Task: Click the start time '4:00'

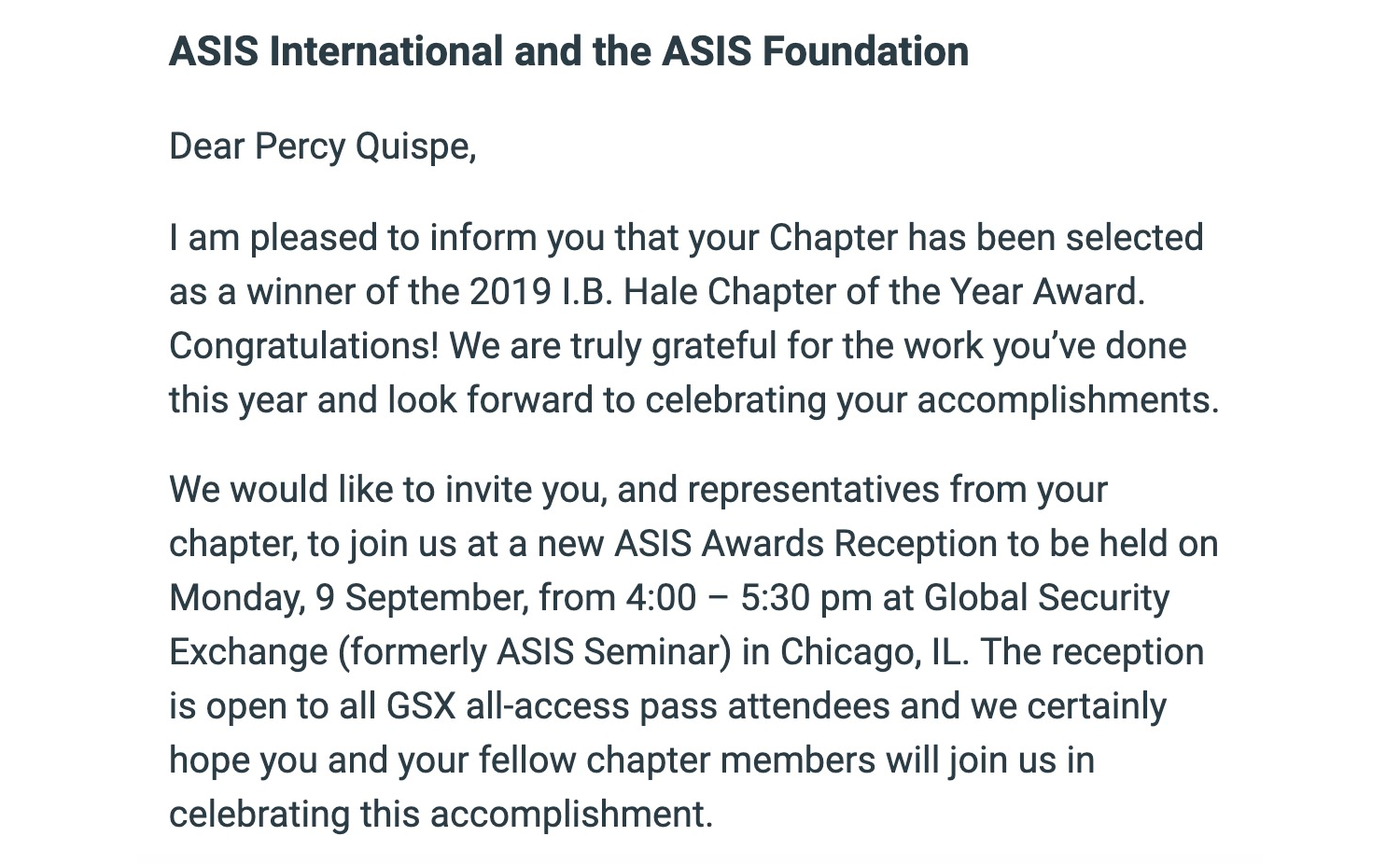Action: (x=661, y=598)
